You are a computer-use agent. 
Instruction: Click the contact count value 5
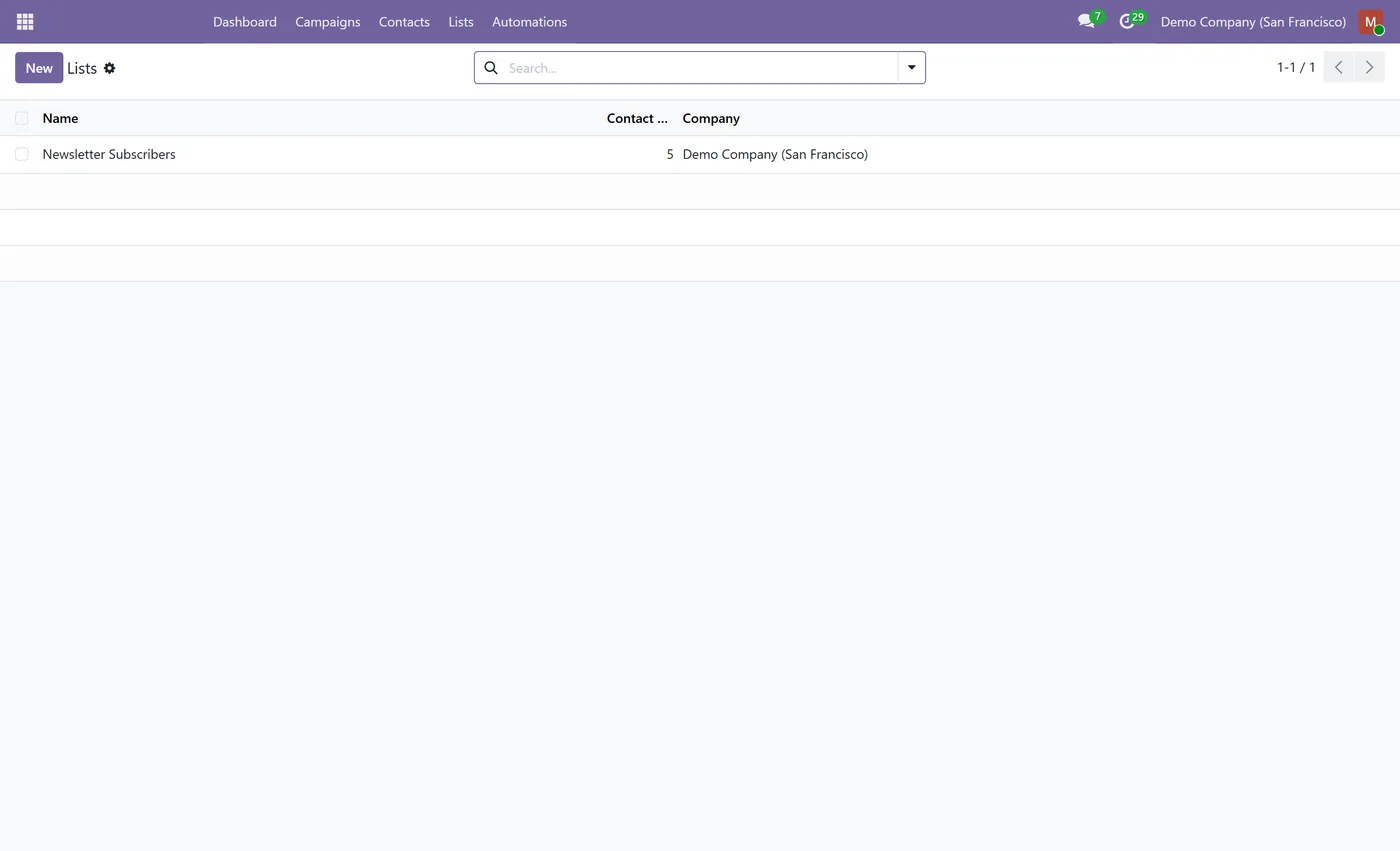pyautogui.click(x=670, y=154)
